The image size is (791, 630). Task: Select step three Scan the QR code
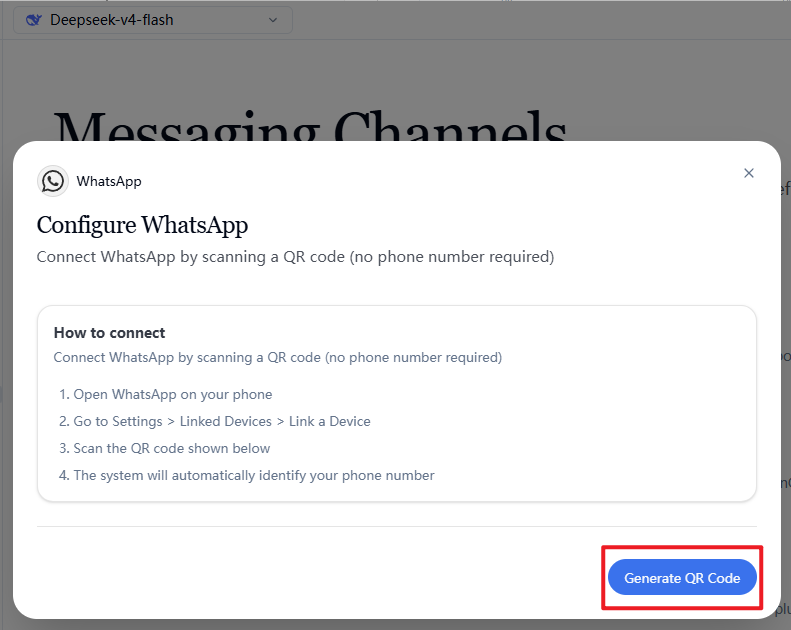(164, 448)
